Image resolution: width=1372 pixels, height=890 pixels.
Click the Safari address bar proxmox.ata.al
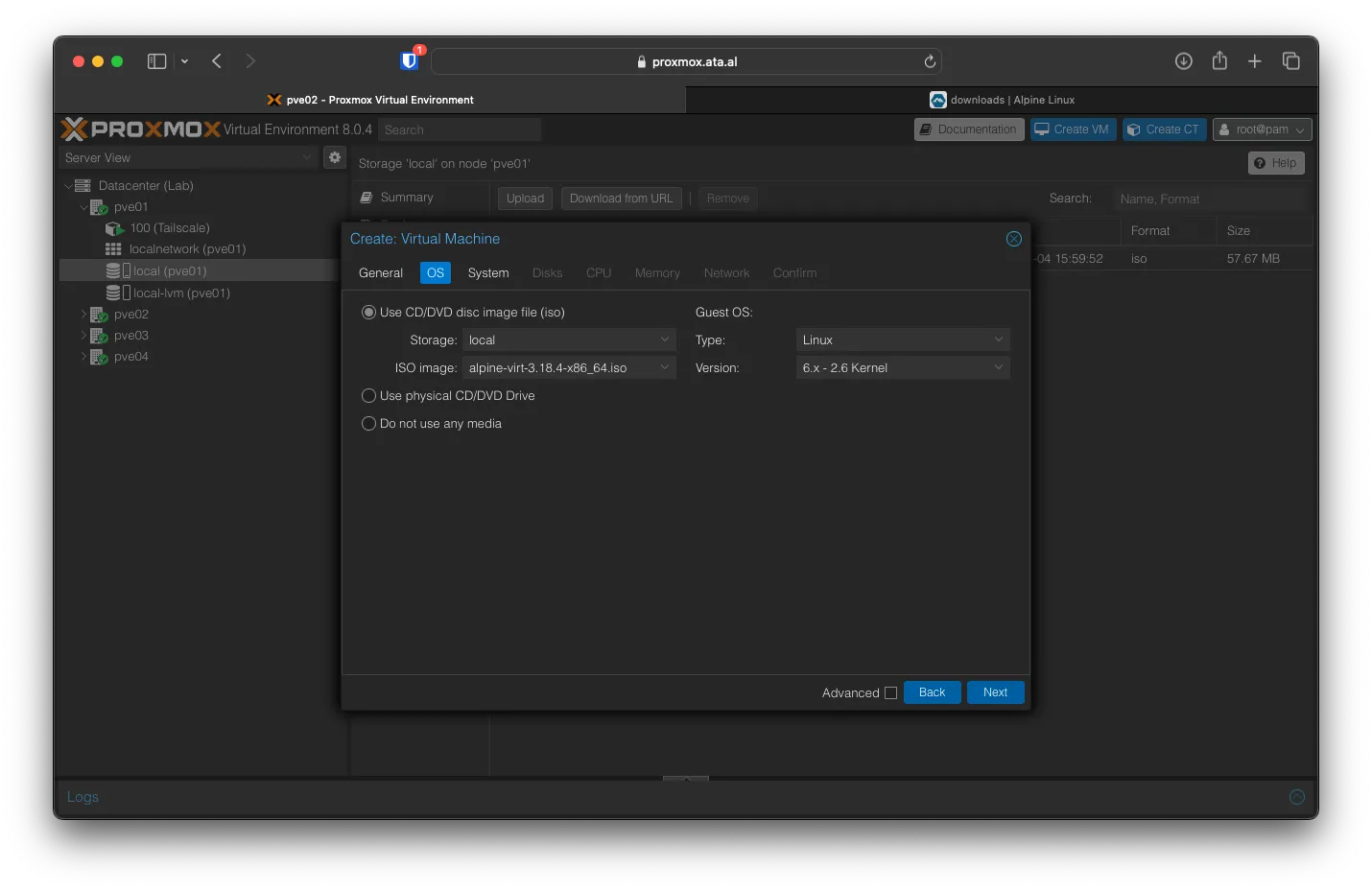[x=686, y=61]
